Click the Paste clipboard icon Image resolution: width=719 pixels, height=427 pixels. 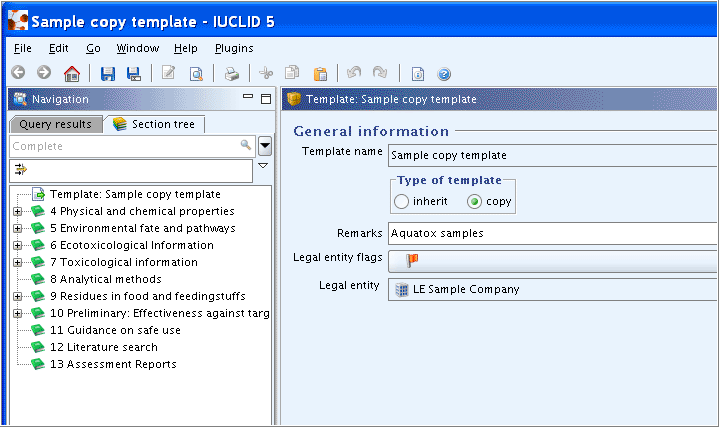pos(320,73)
